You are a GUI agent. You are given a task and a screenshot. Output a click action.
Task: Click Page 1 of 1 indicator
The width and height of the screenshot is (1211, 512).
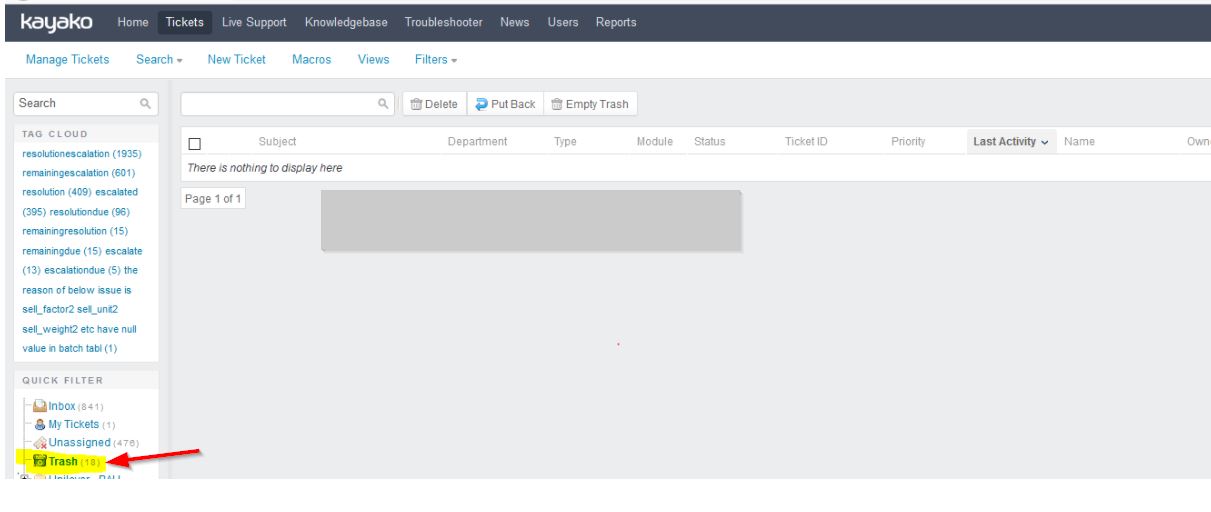pos(213,198)
